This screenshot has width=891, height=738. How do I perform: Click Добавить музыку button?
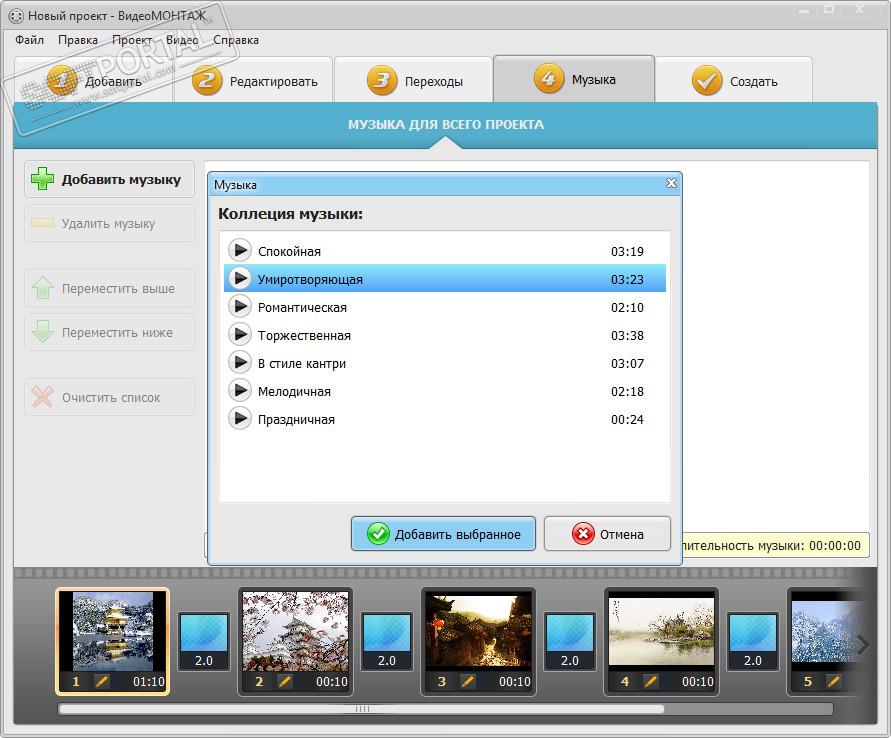click(110, 180)
